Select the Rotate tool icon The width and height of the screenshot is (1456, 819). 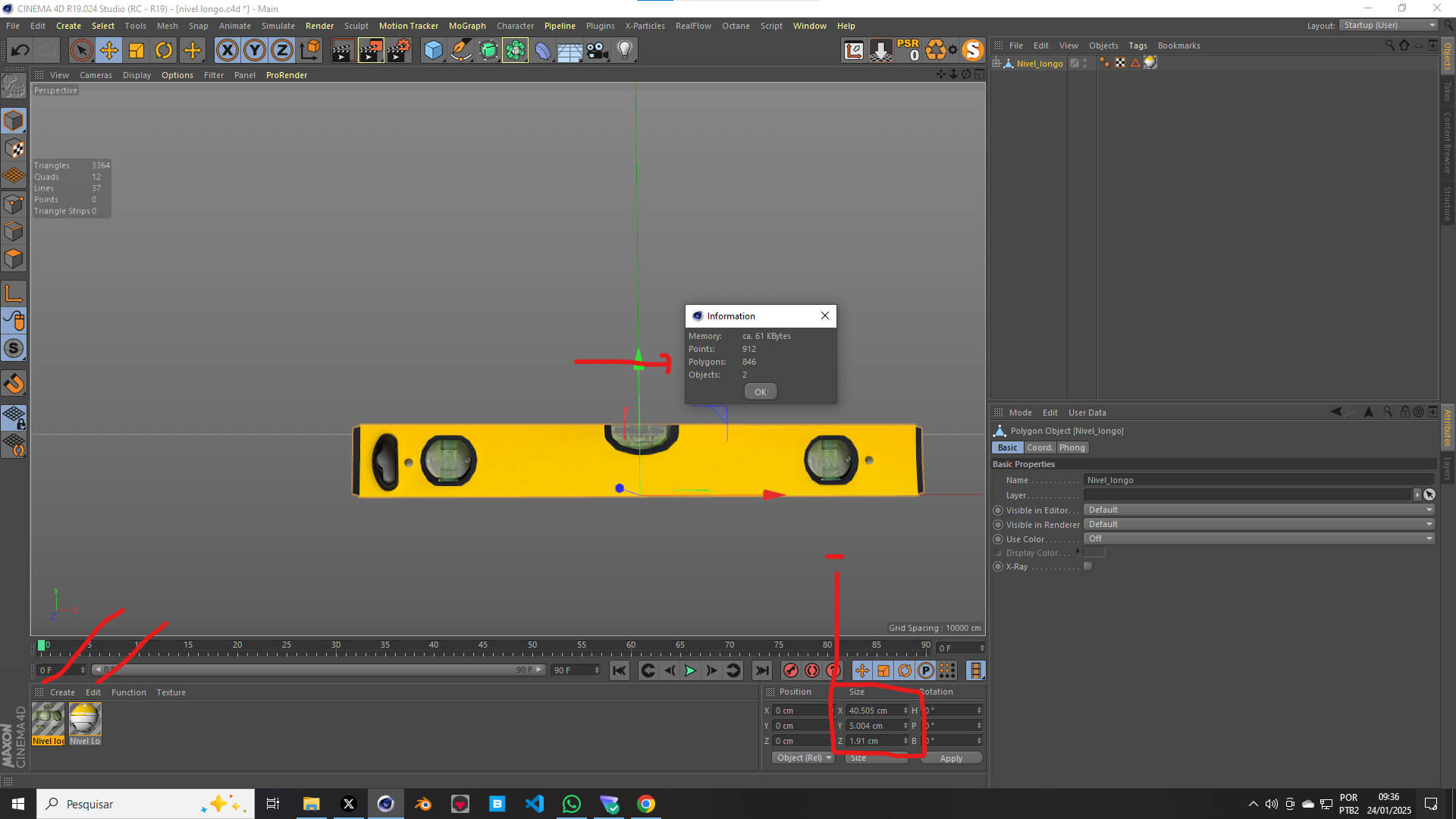[164, 51]
